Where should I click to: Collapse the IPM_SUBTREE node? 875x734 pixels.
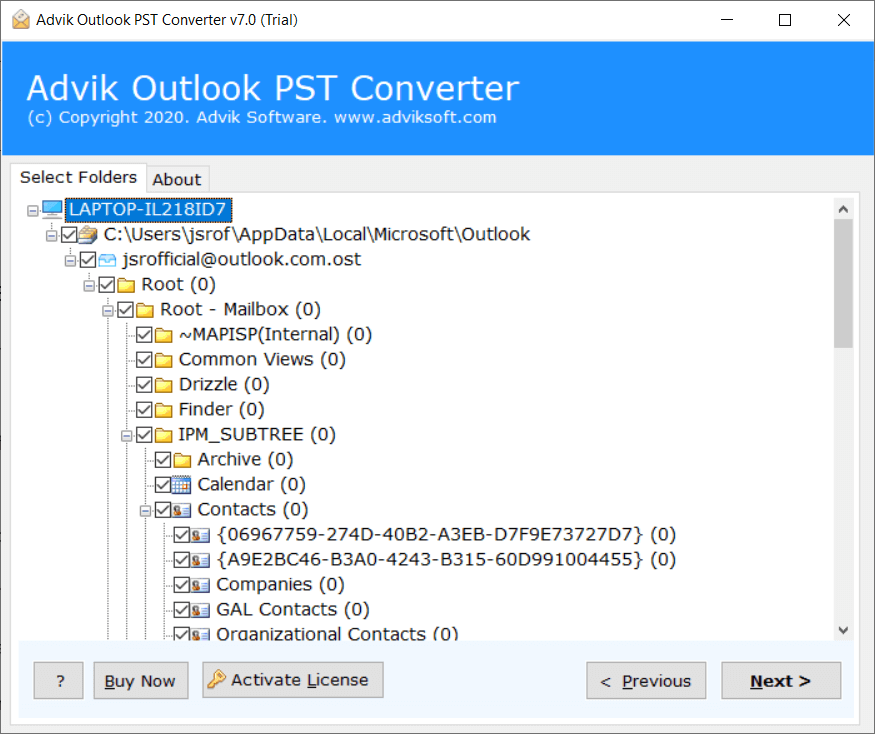pyautogui.click(x=126, y=434)
